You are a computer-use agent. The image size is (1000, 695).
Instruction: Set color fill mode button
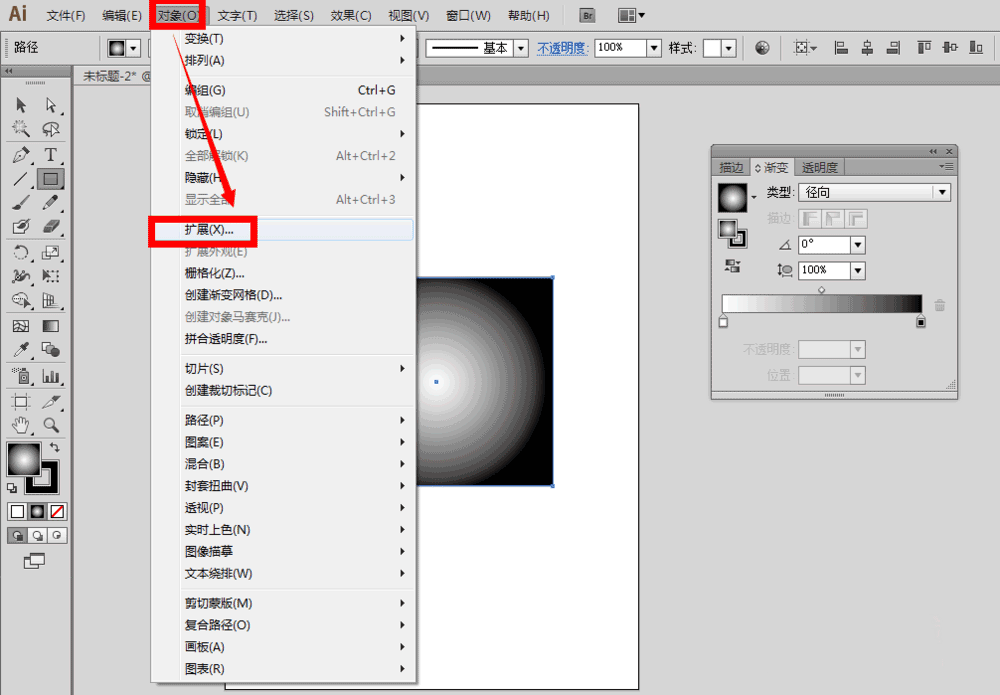pos(17,511)
